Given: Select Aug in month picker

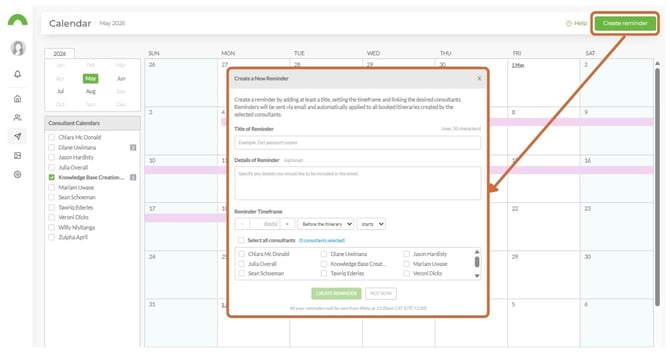Looking at the screenshot, I should click(91, 91).
